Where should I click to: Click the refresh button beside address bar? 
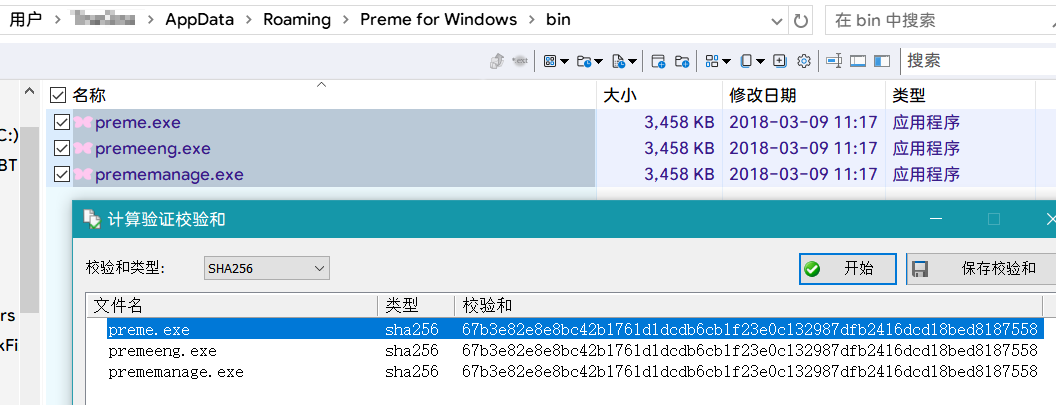[x=800, y=20]
